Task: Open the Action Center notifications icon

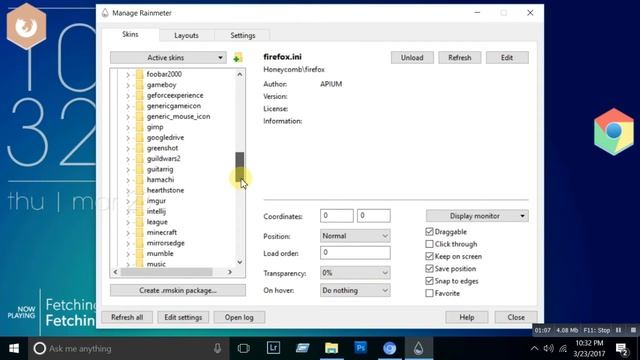Action: [x=622, y=349]
